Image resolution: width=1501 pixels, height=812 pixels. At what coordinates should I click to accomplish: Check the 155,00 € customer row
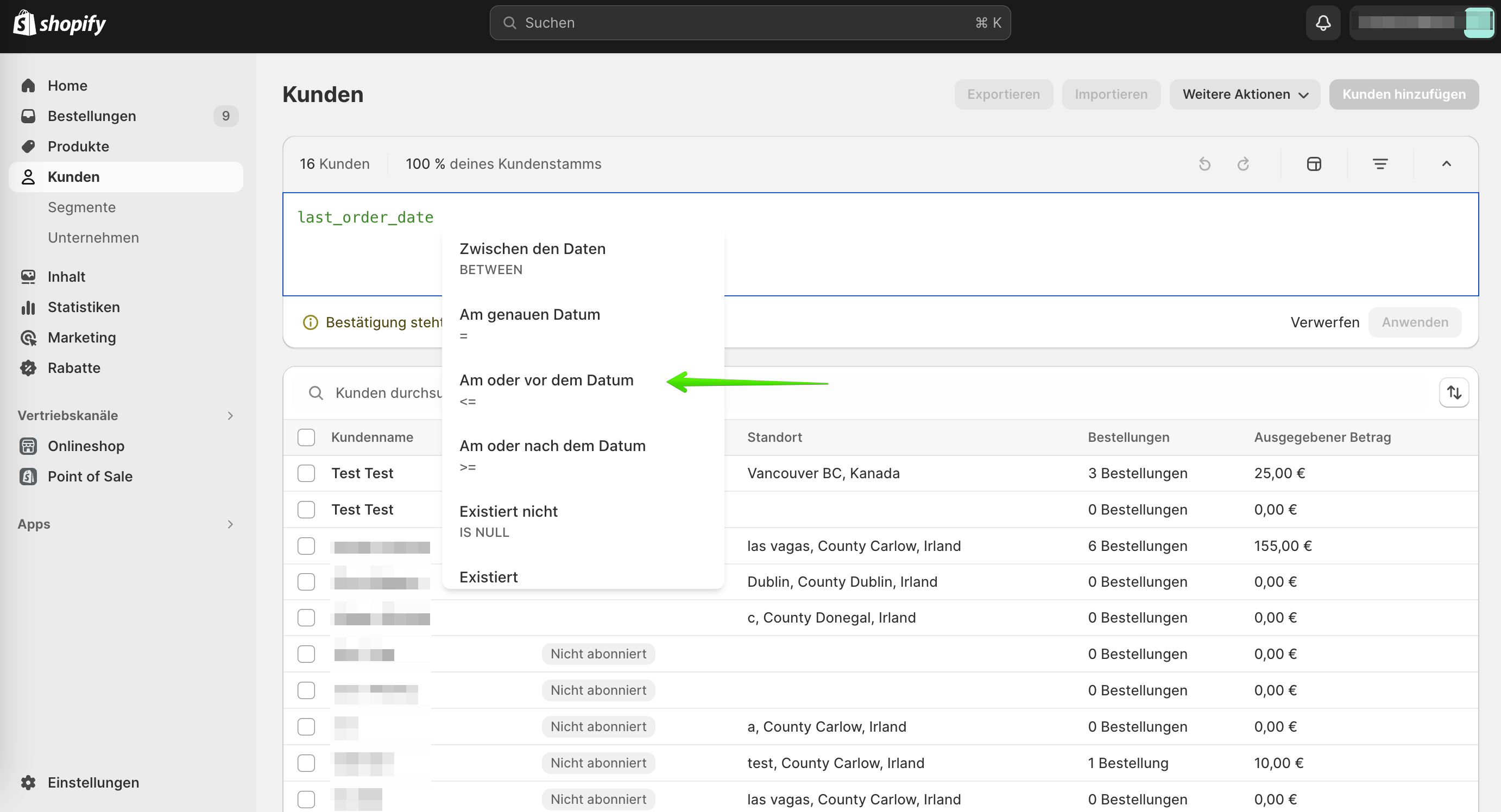point(306,546)
